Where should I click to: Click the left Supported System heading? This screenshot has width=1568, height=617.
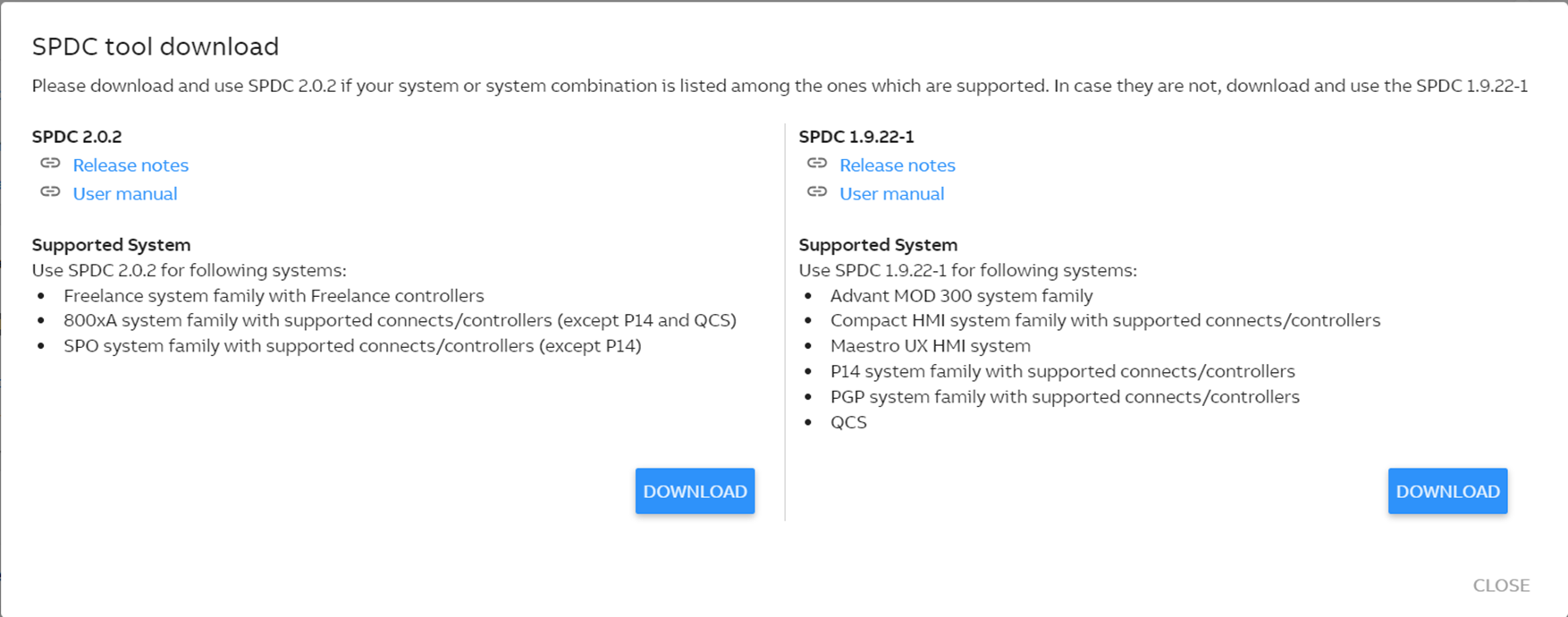point(111,244)
